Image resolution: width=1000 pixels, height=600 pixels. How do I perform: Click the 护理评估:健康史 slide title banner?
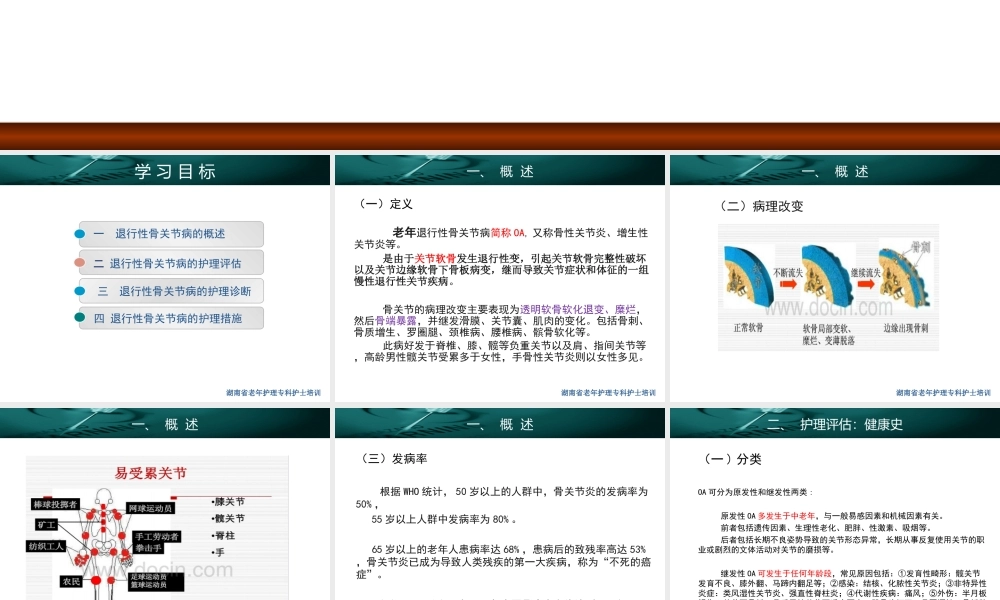[835, 423]
